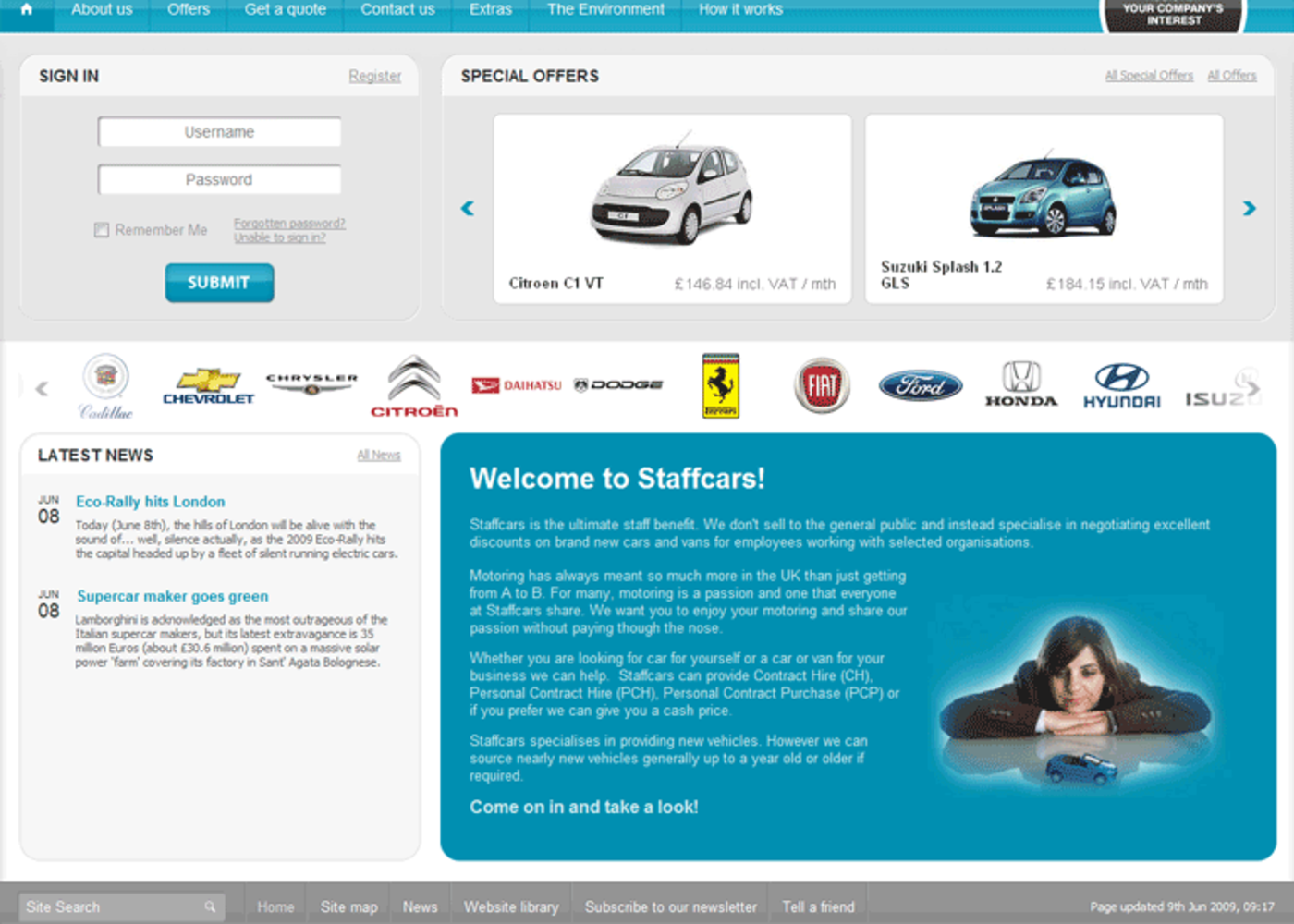Click the Hyundai brand logo
This screenshot has height=924, width=1294.
click(x=1121, y=385)
